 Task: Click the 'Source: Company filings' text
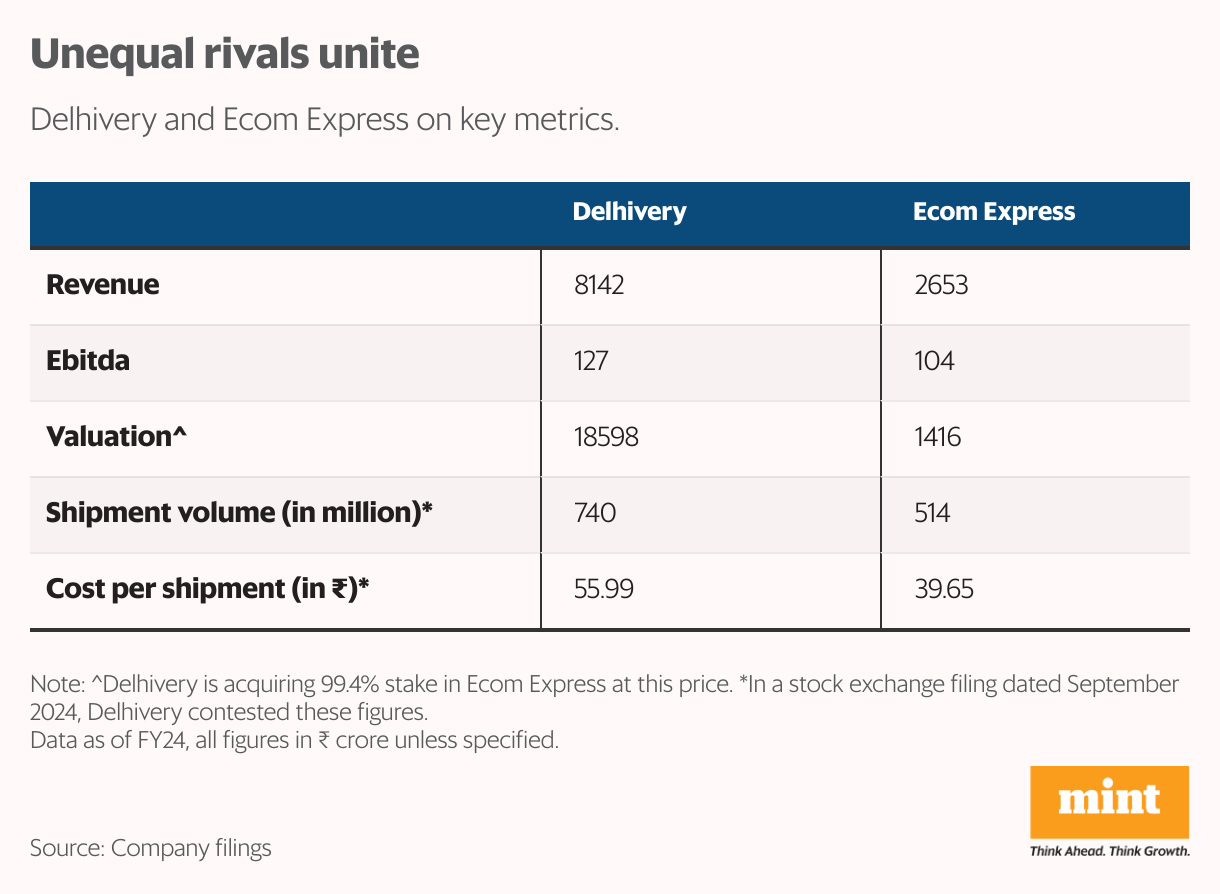point(151,849)
